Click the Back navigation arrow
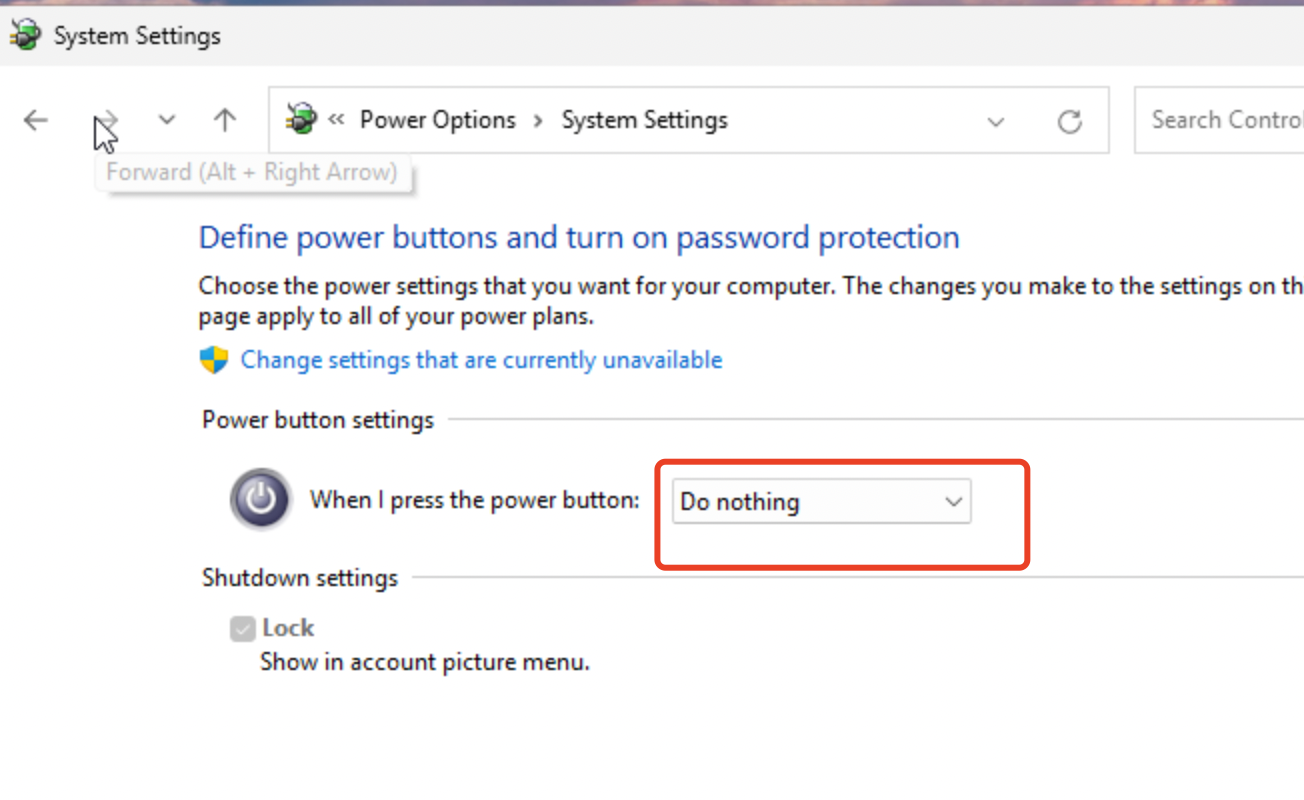Screen dimensions: 1304x800 click(36, 121)
